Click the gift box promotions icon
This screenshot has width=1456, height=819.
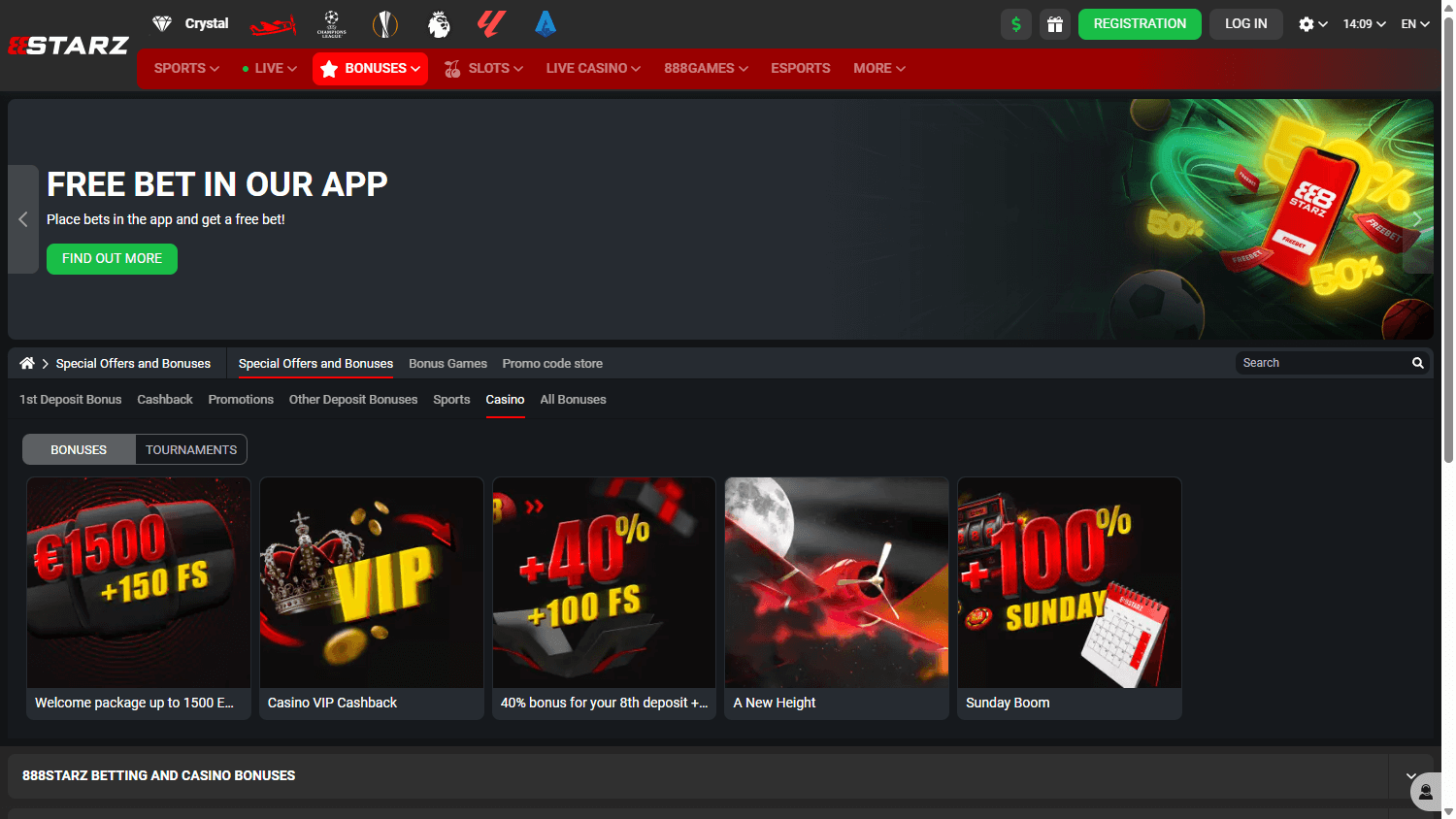click(x=1055, y=23)
